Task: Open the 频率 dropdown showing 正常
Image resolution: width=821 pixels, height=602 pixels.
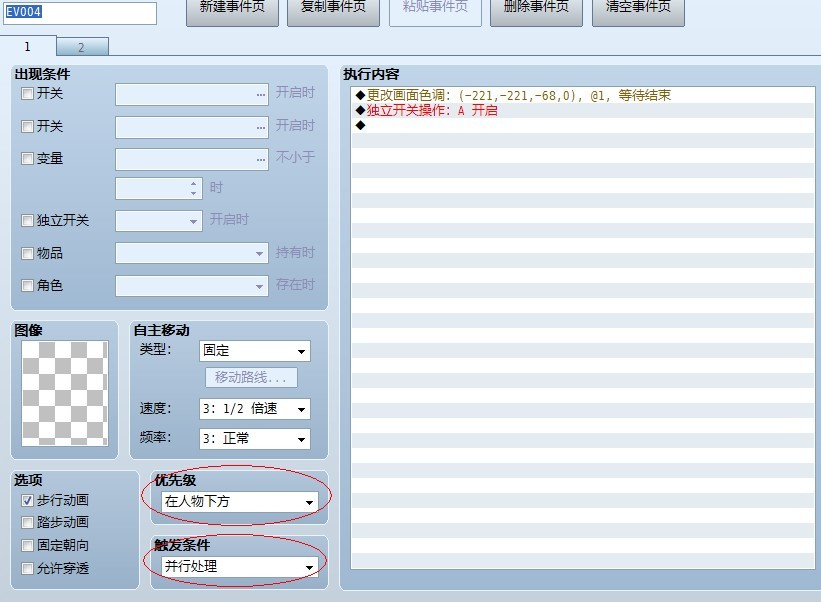Action: click(254, 439)
